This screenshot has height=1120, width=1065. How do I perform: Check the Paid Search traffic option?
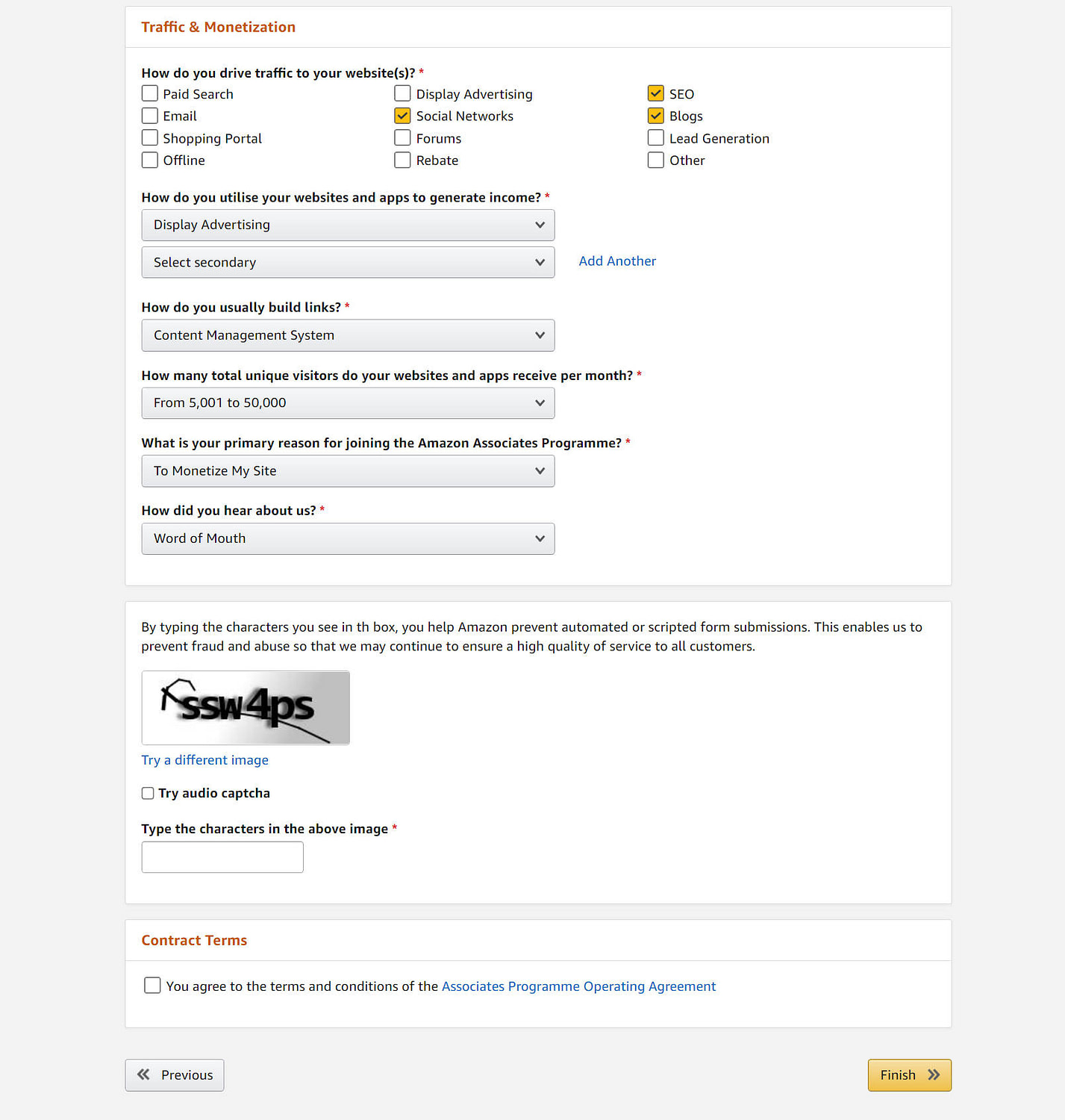[149, 93]
